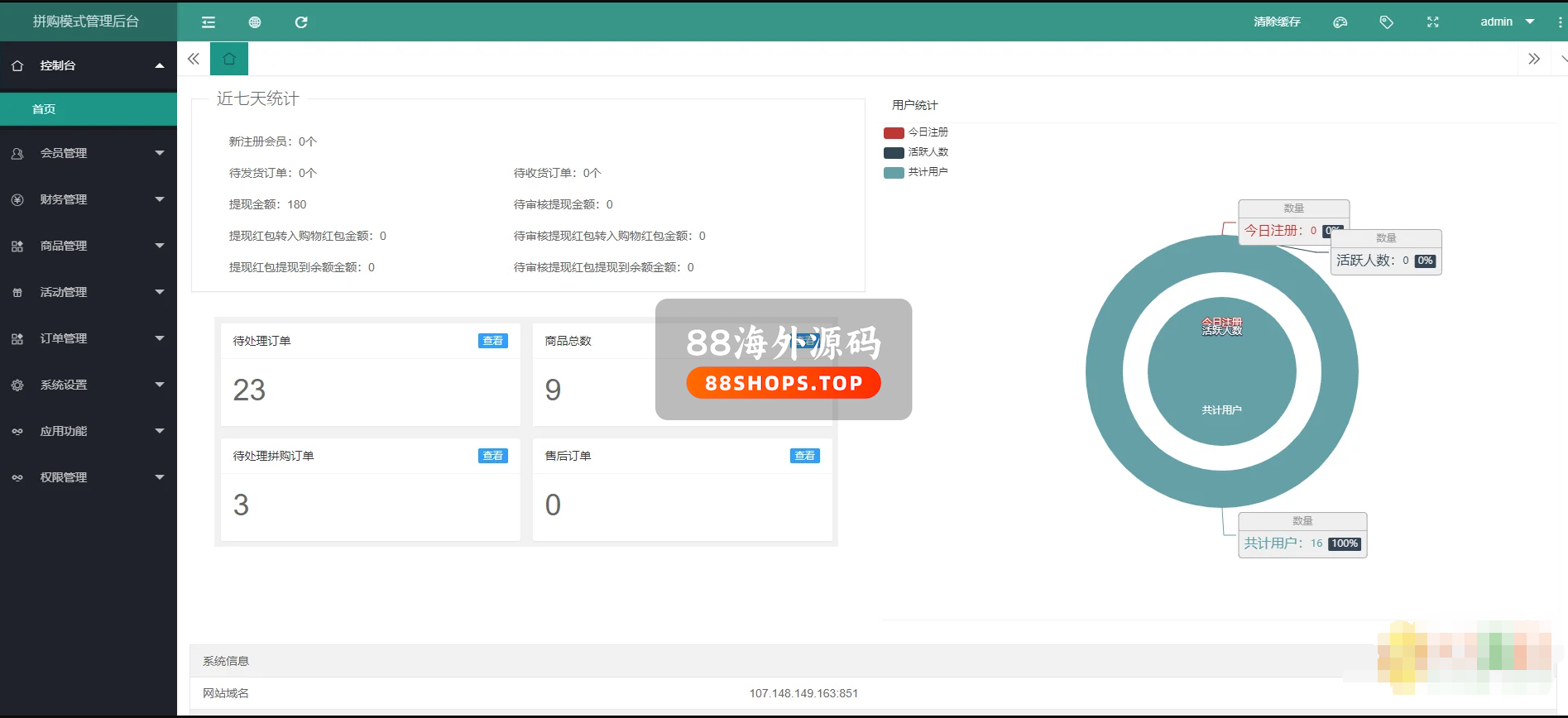Open the admin user dropdown

(x=1506, y=22)
